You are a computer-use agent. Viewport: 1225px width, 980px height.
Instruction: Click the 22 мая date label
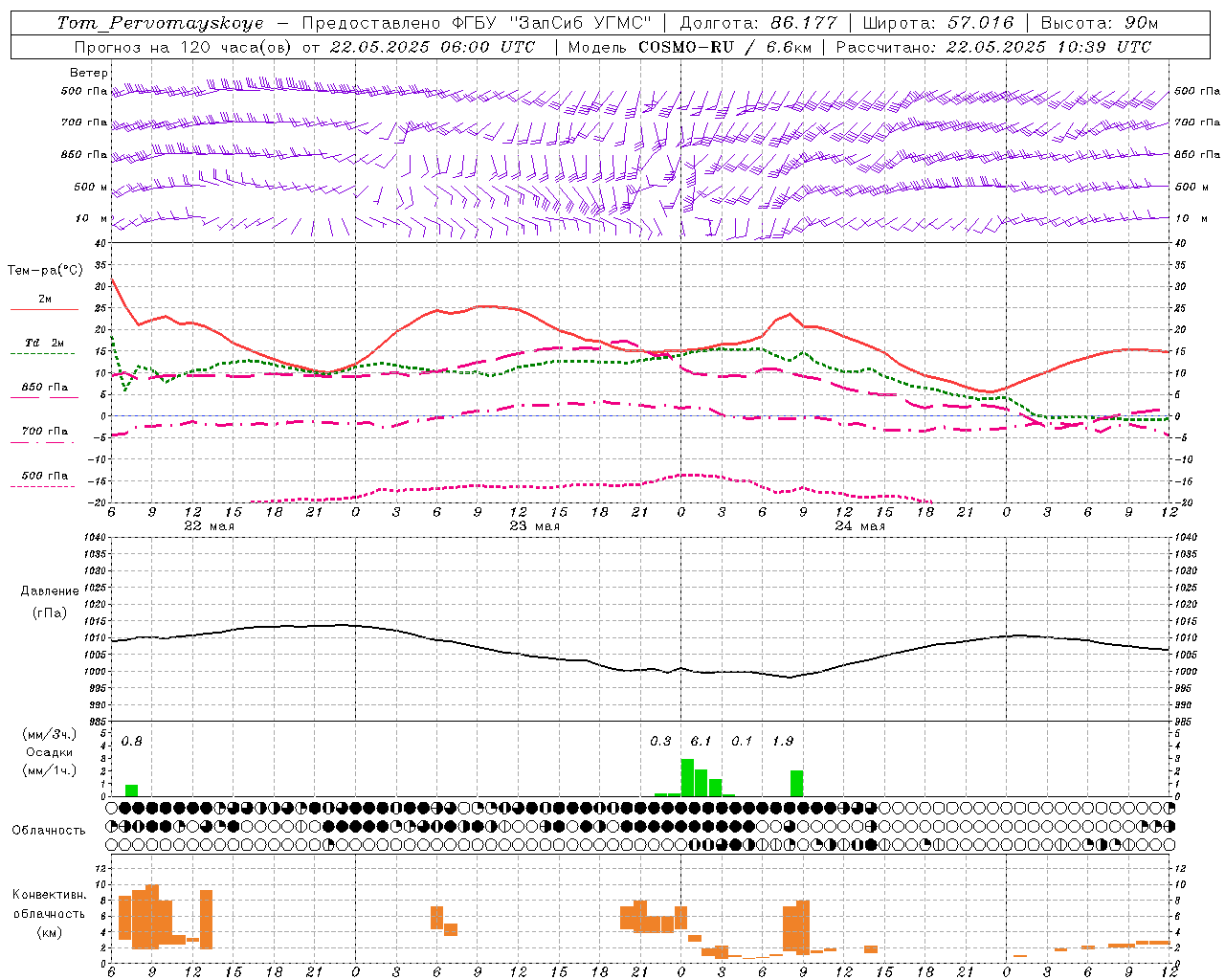click(209, 526)
